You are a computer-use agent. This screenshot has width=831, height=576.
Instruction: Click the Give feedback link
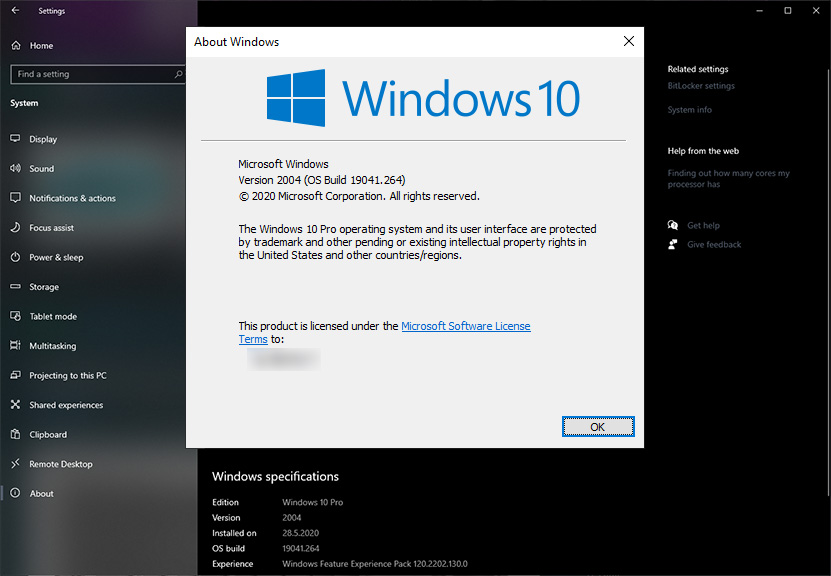[x=714, y=244]
